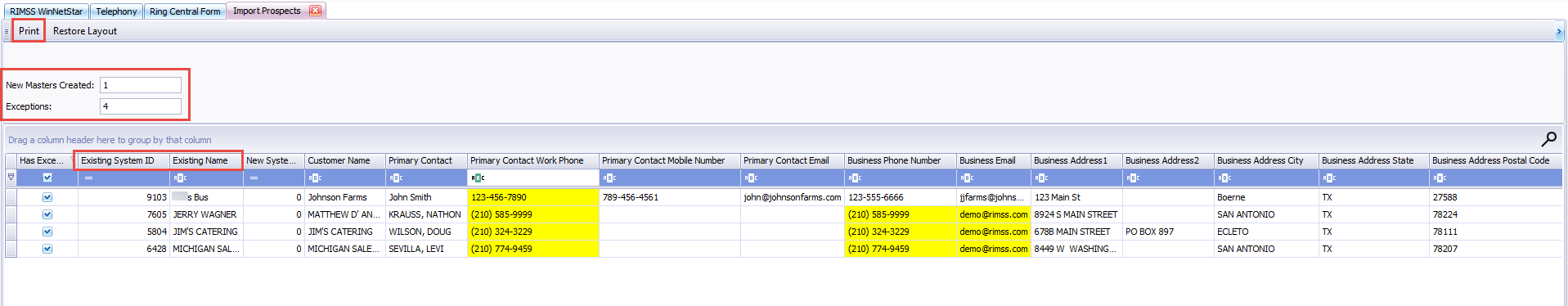The image size is (1568, 306).
Task: Open equals operator for Existing System ID filter
Action: pyautogui.click(x=88, y=178)
